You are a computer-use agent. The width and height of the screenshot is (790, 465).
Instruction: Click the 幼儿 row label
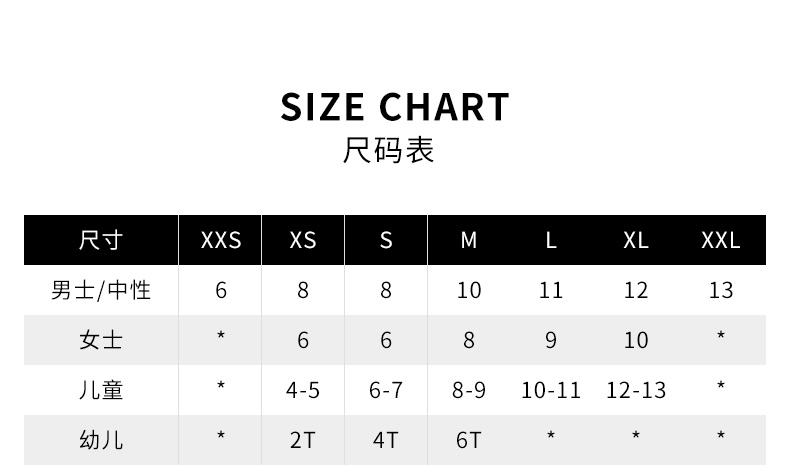101,439
